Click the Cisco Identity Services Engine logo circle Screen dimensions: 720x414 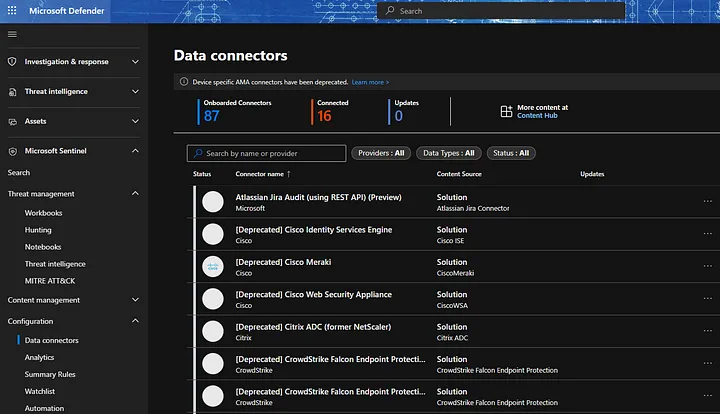[x=213, y=234]
